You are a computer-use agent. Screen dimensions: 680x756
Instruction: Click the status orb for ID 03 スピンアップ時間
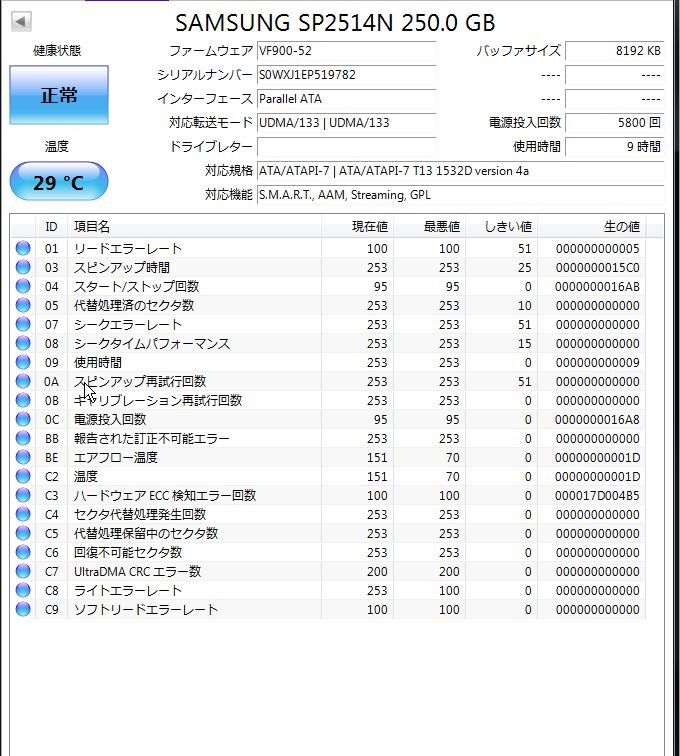[23, 267]
